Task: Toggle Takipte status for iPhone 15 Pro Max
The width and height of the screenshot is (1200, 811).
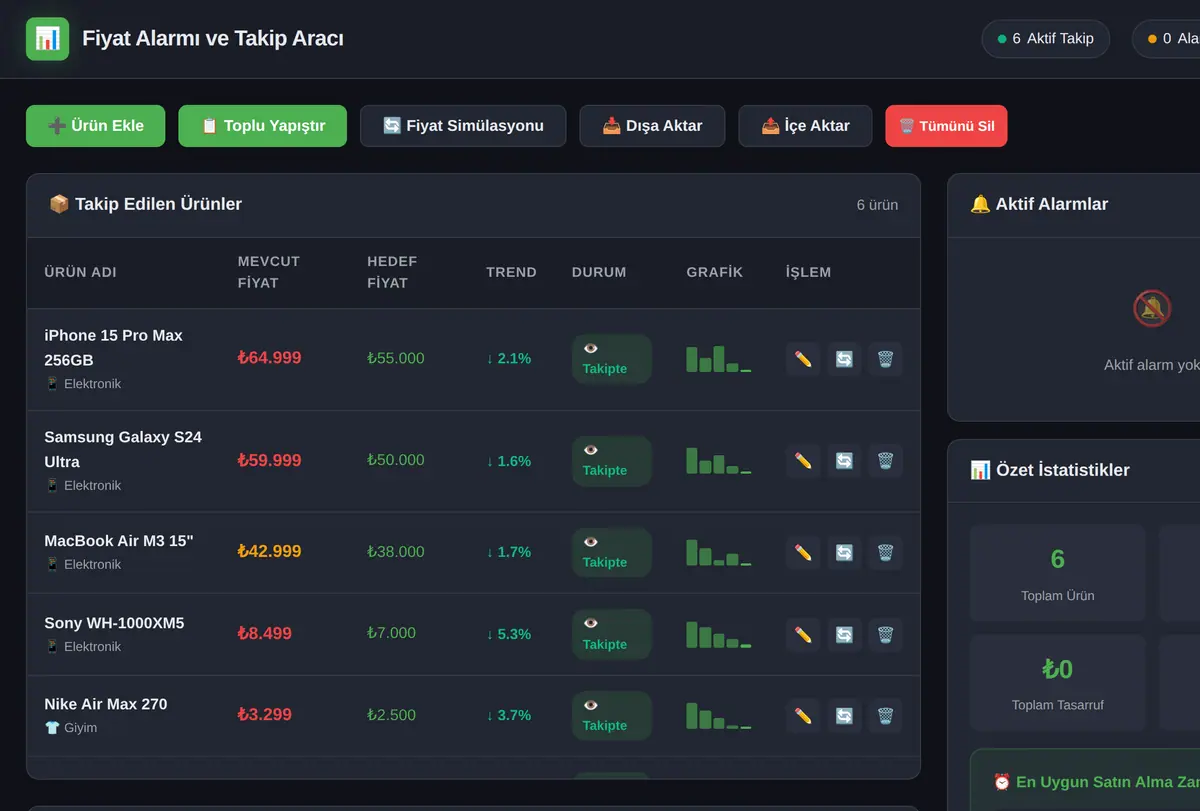Action: coord(612,359)
